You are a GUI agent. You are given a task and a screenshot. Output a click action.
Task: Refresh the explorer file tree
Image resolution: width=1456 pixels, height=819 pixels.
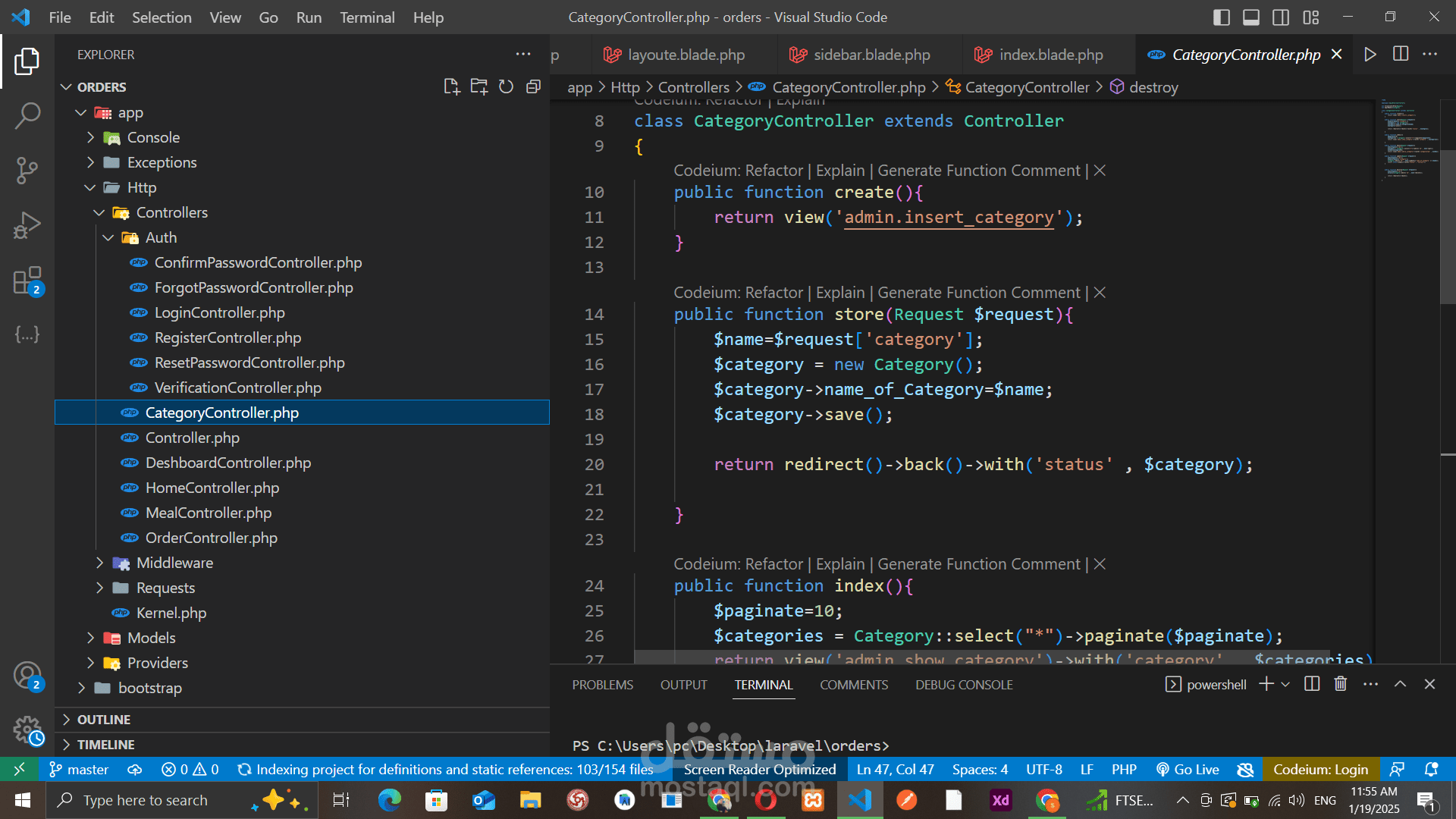(x=506, y=87)
